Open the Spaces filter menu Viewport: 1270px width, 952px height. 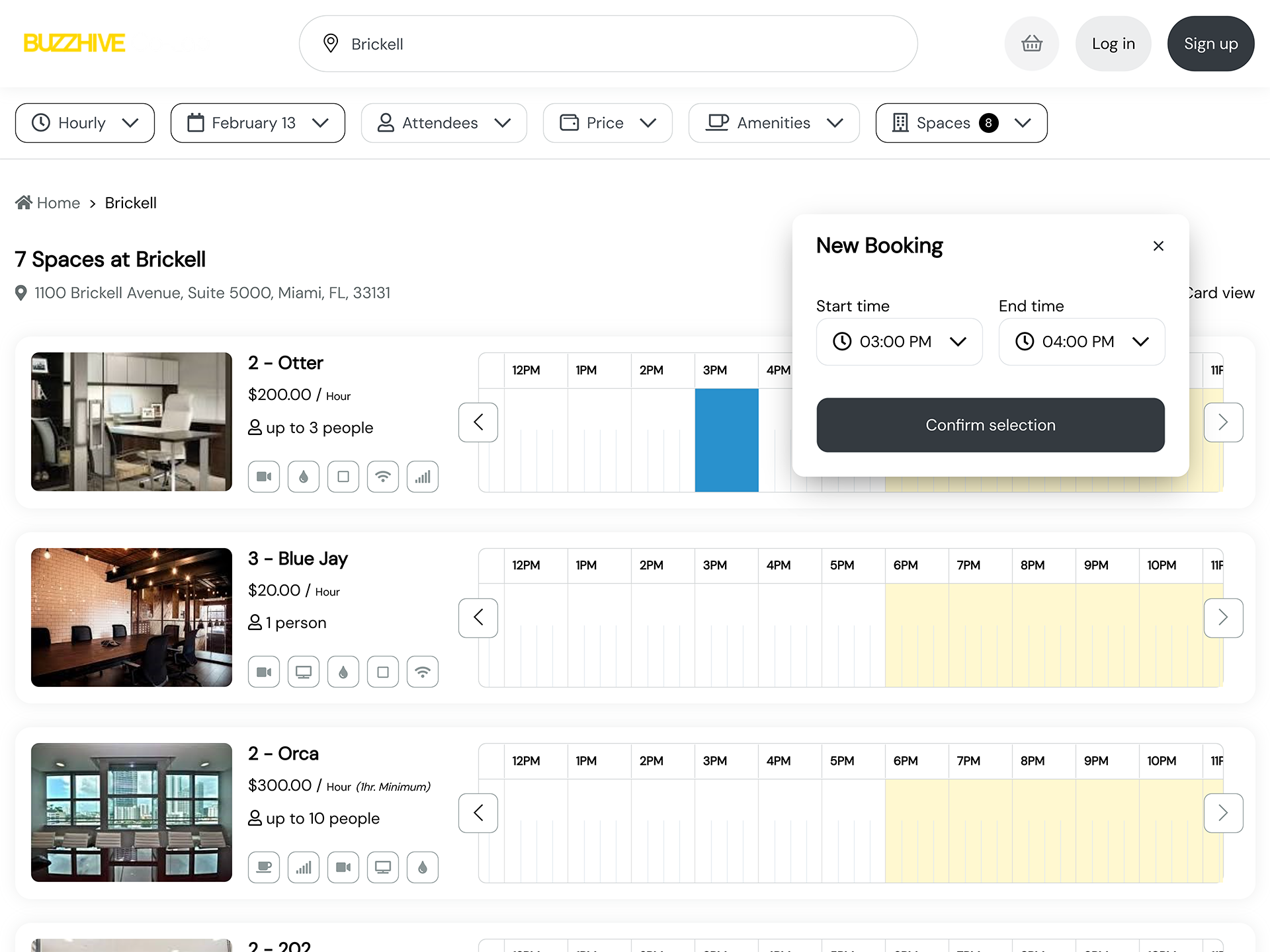(960, 123)
